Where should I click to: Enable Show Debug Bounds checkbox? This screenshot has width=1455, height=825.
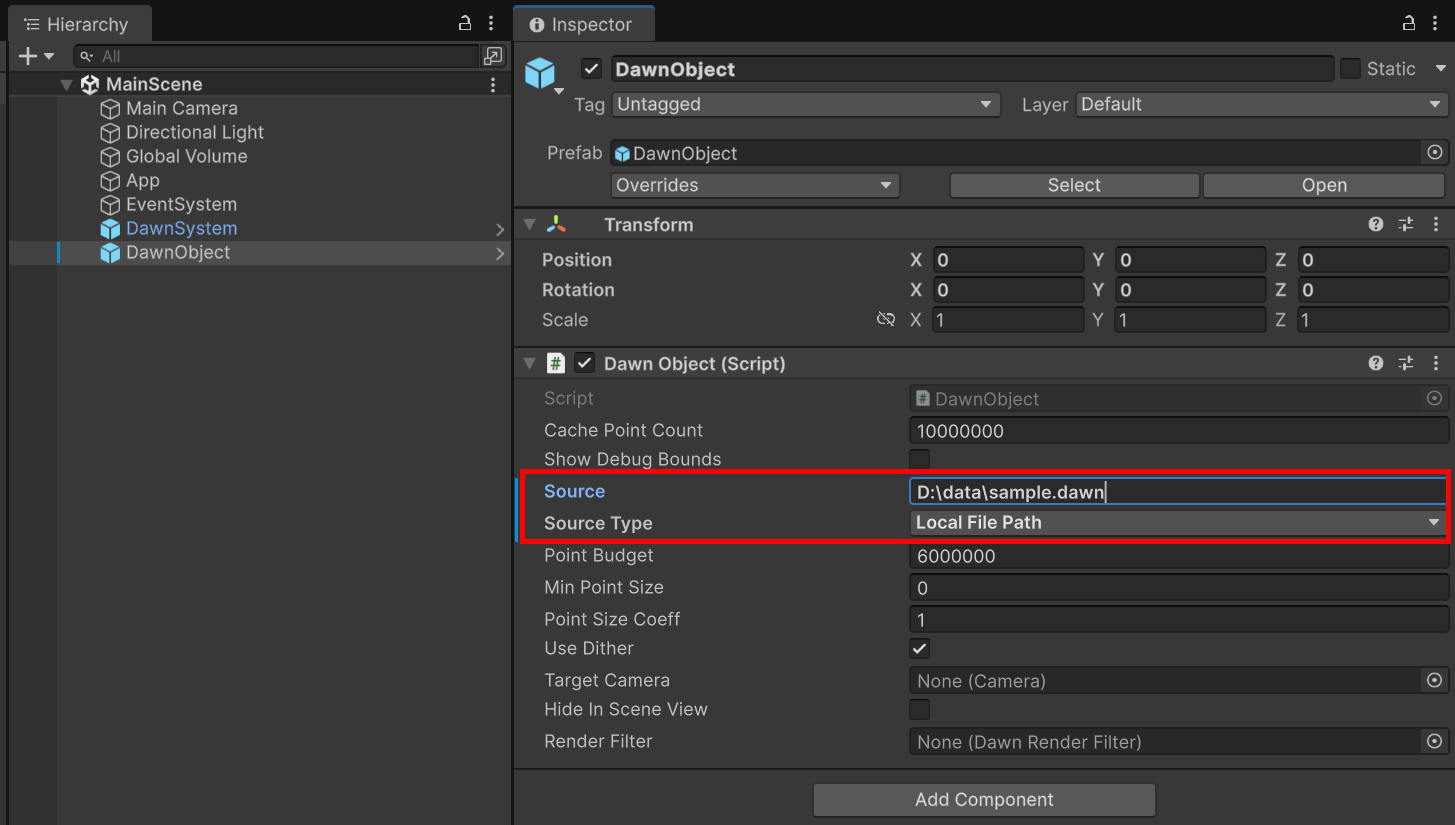click(x=919, y=459)
